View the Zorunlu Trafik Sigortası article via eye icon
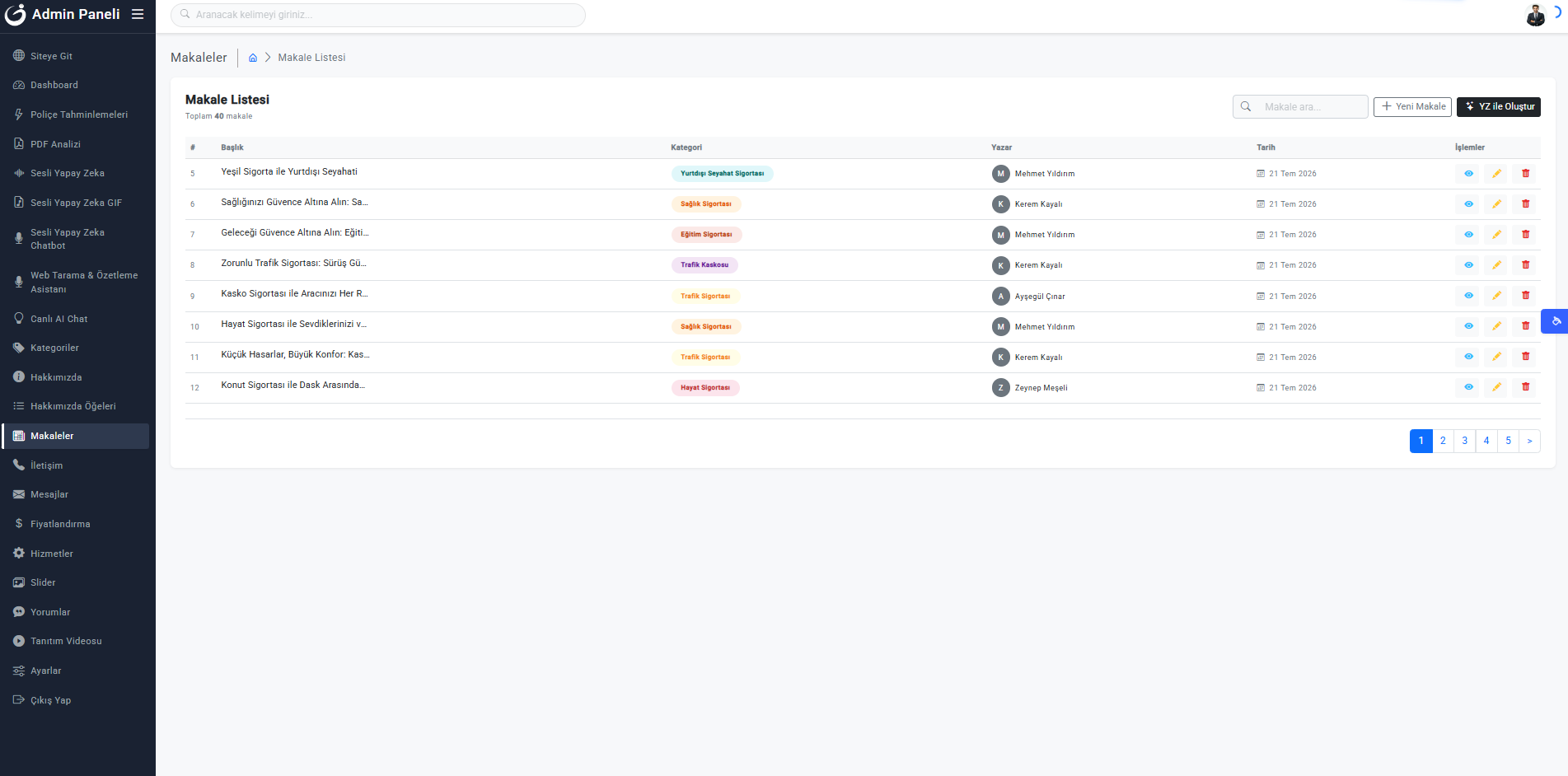Image resolution: width=1568 pixels, height=776 pixels. (x=1468, y=265)
